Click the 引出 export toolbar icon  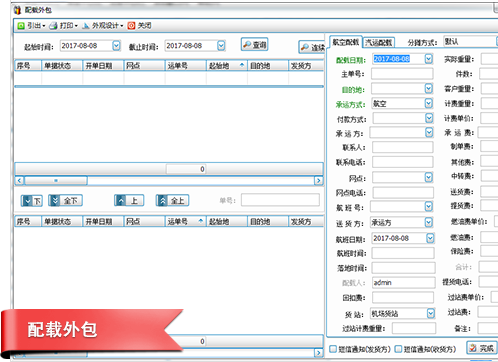pos(21,26)
